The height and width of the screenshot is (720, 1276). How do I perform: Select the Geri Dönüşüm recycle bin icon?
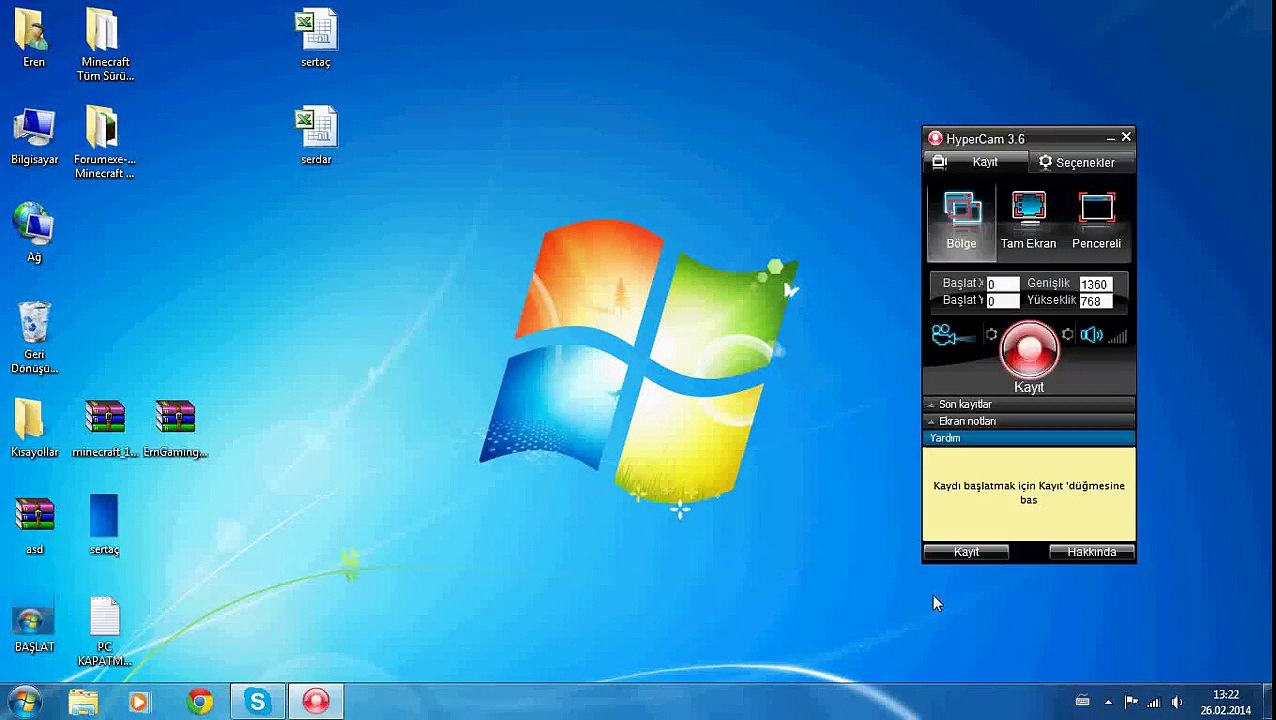34,337
